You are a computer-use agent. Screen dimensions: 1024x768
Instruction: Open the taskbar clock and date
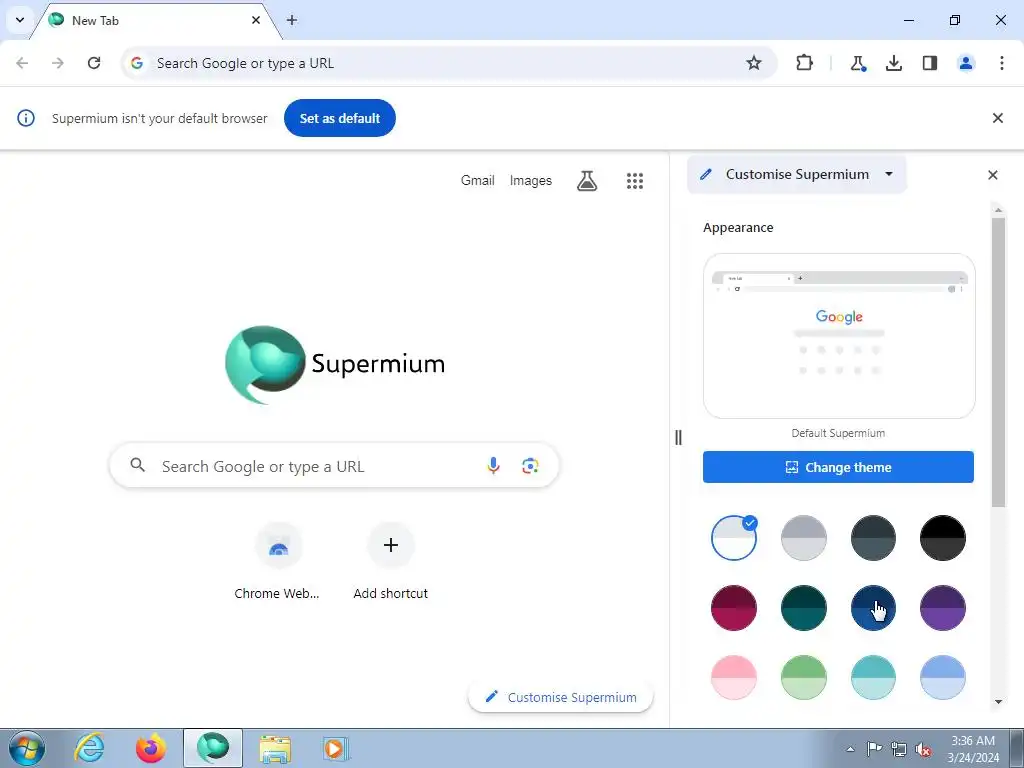(x=973, y=748)
